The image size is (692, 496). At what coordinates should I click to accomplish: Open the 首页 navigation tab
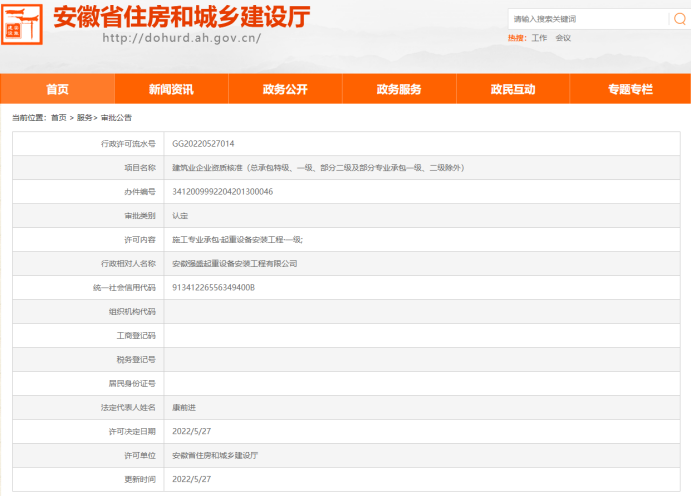tap(57, 89)
